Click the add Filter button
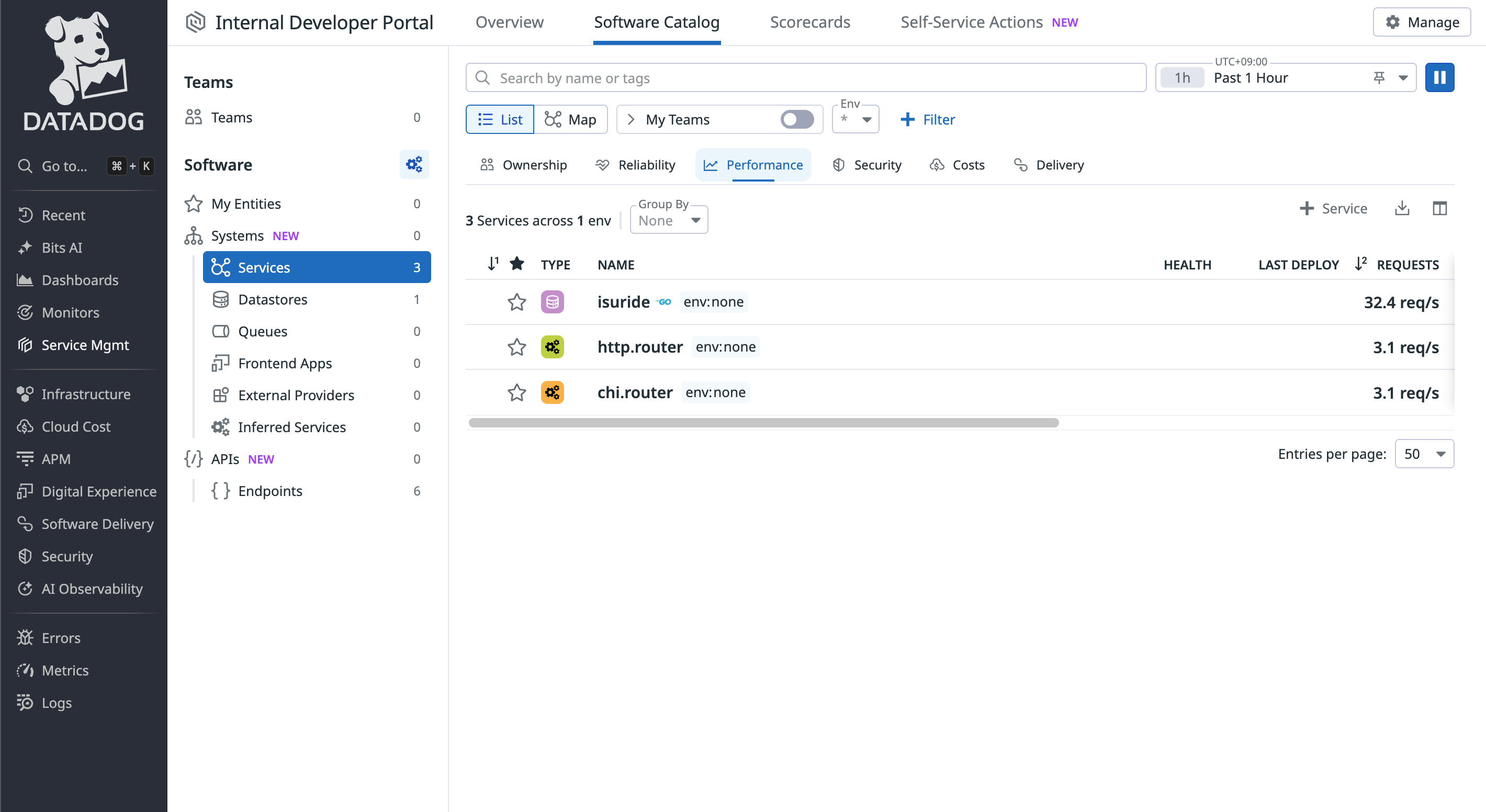This screenshot has width=1486, height=812. [x=928, y=119]
